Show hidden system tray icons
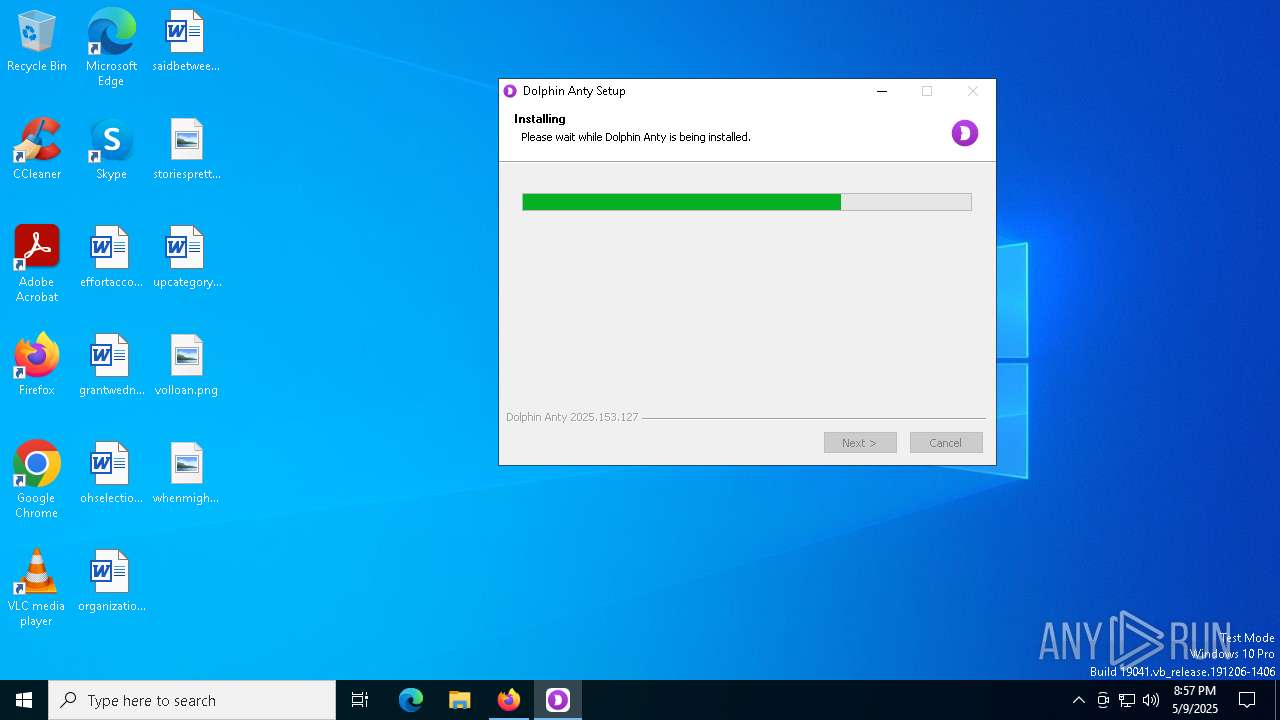 pos(1078,700)
